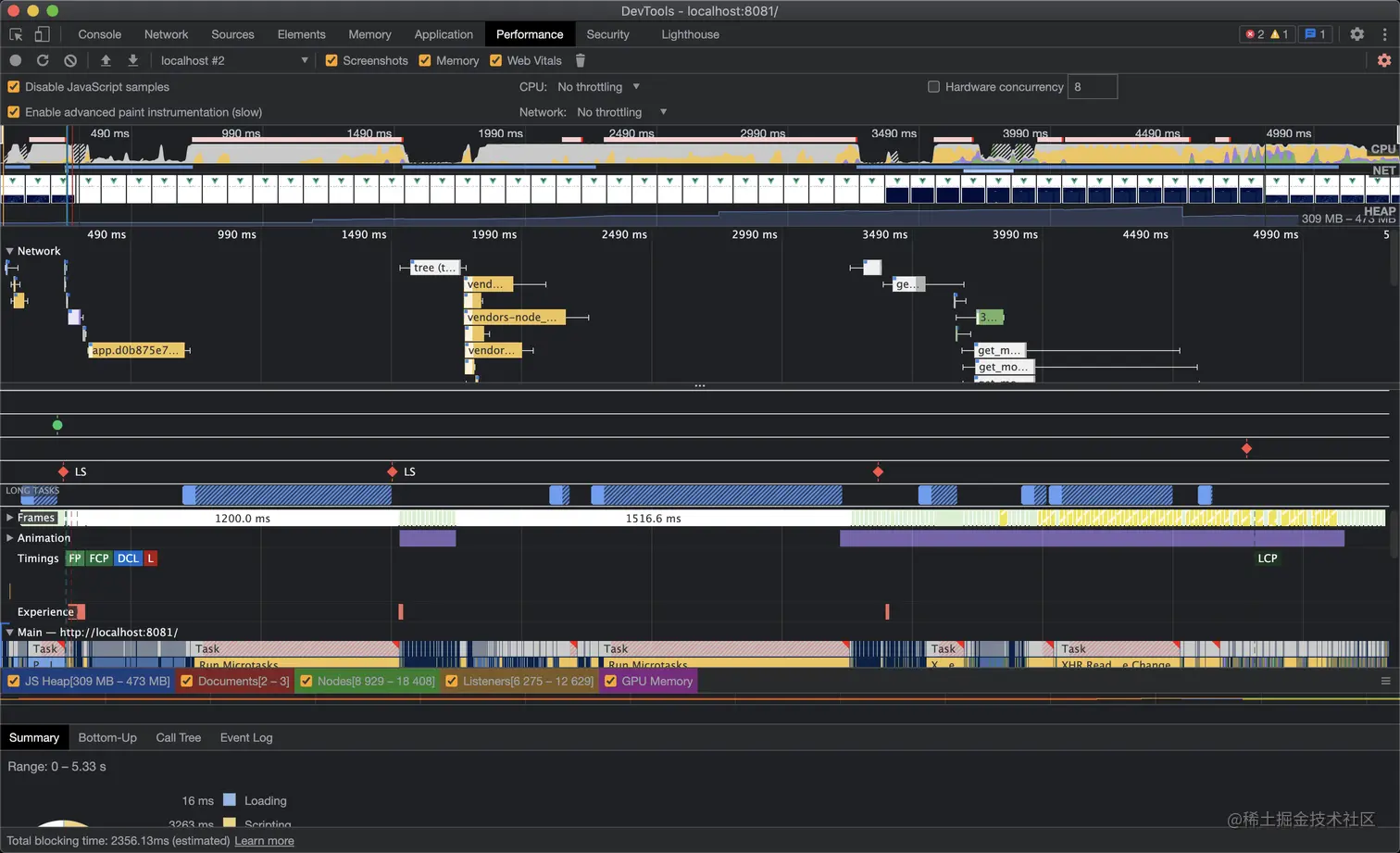Load a profile with the upload arrow icon
The width and height of the screenshot is (1400, 853).
[106, 60]
